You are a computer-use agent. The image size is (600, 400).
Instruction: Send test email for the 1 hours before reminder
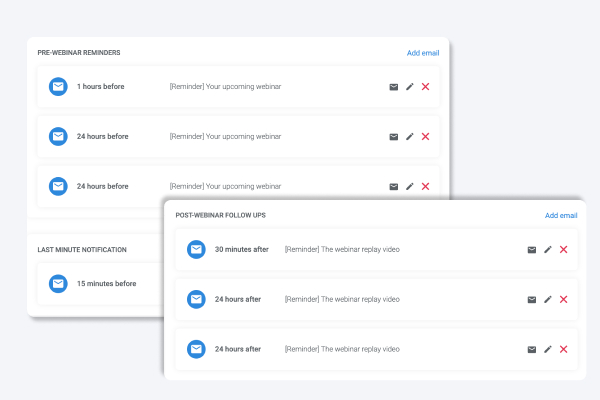pyautogui.click(x=394, y=87)
